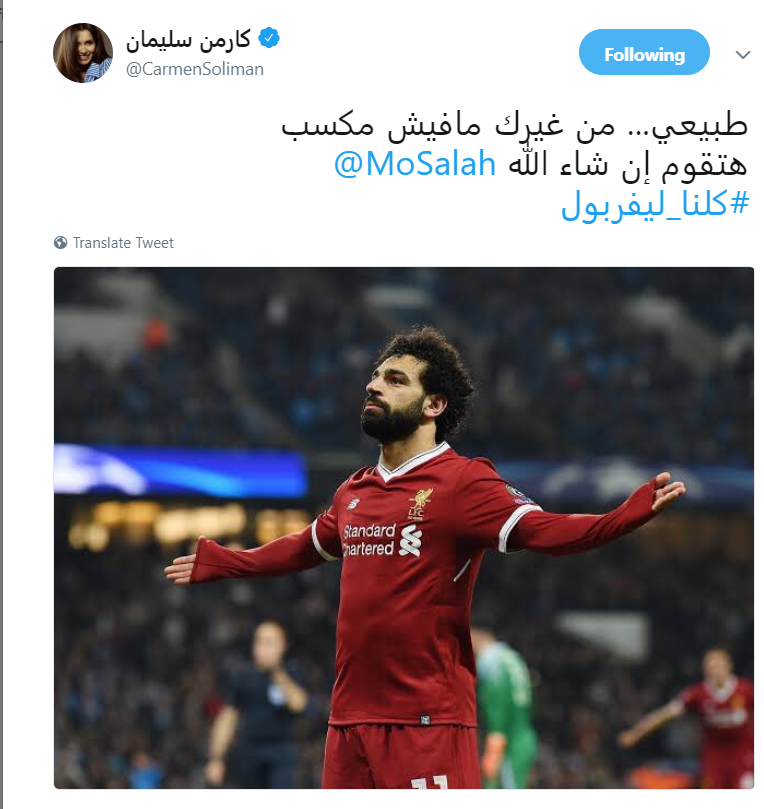
Task: Expand the tweet options chevron menu
Action: coord(742,54)
